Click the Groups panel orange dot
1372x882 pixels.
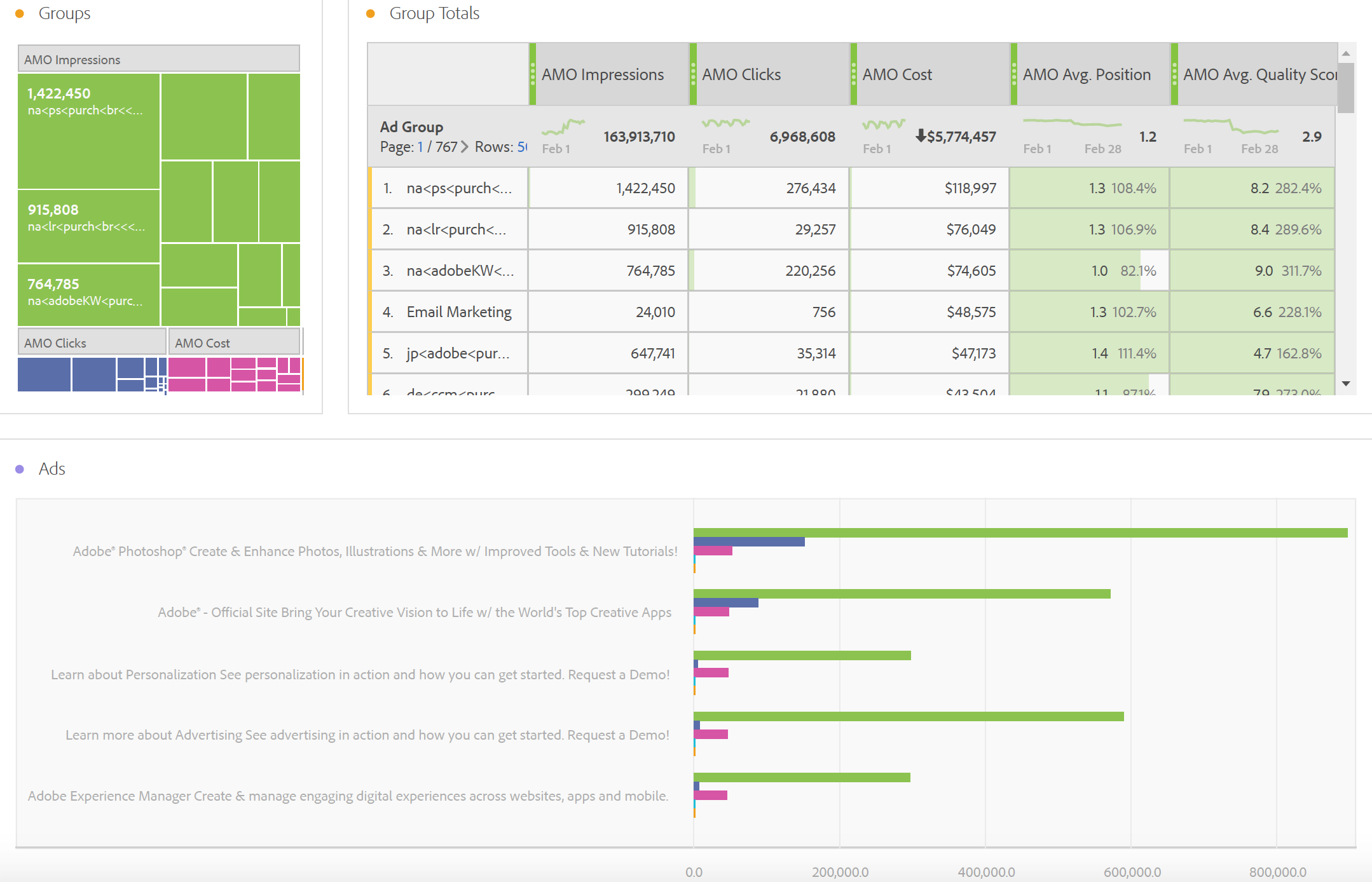[x=20, y=13]
